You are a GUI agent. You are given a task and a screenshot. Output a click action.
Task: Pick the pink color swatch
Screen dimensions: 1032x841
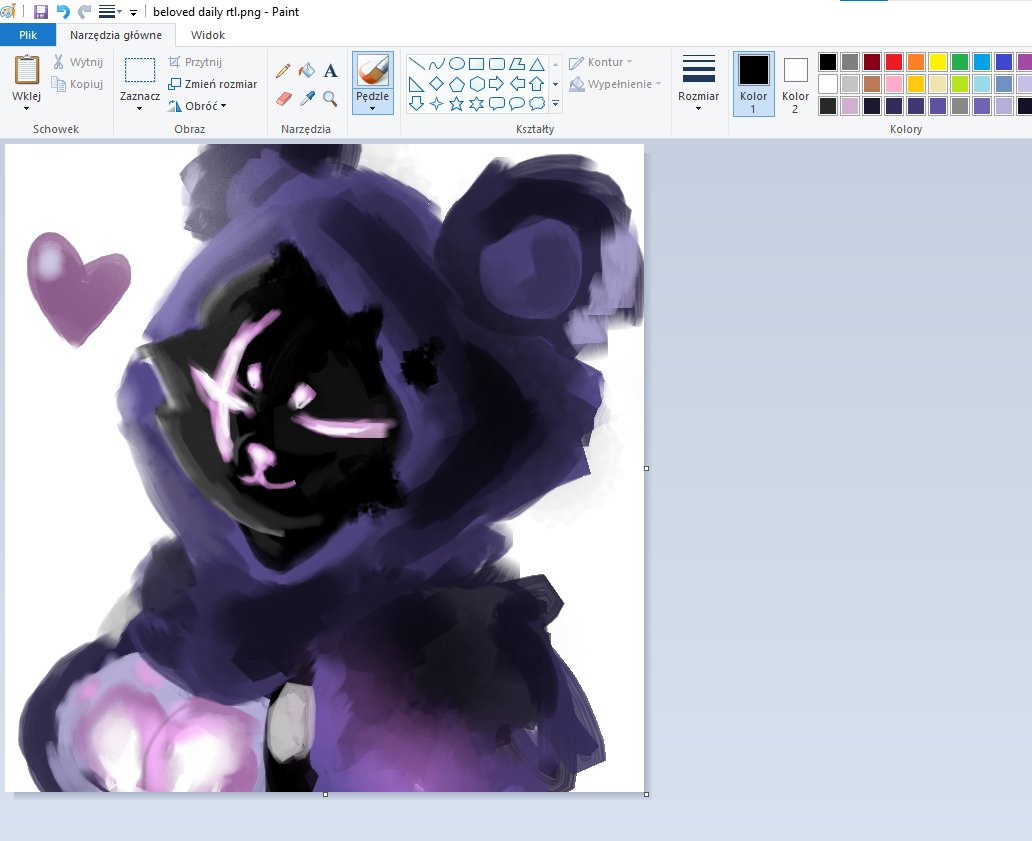pyautogui.click(x=894, y=84)
